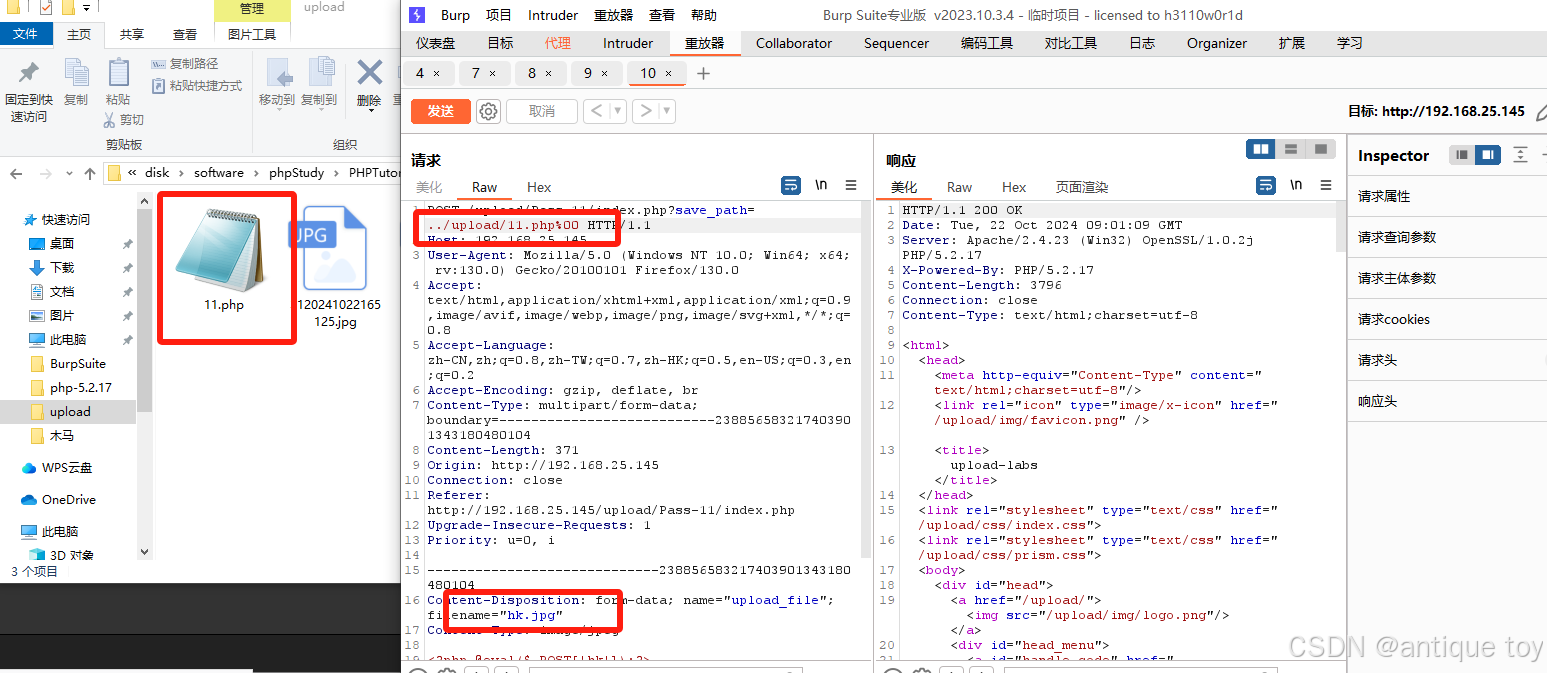Click Explorer back navigation arrow
The width and height of the screenshot is (1547, 673).
point(16,173)
